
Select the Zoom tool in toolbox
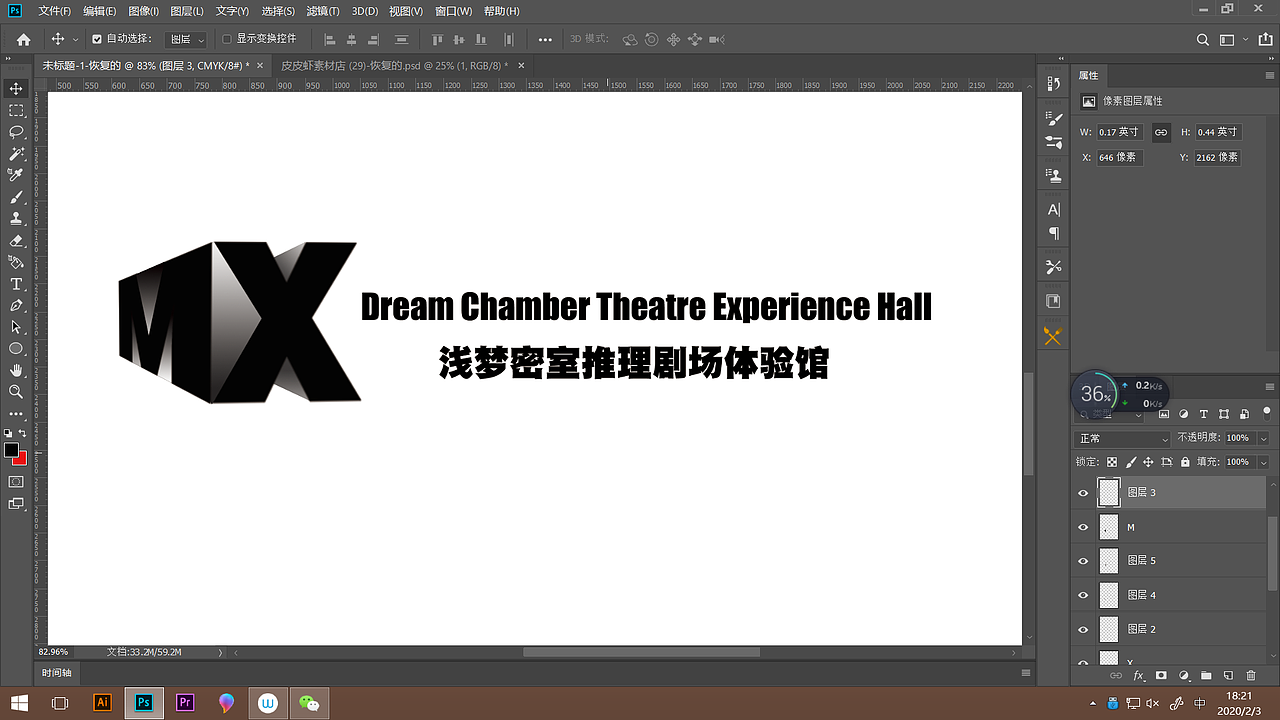(x=16, y=392)
